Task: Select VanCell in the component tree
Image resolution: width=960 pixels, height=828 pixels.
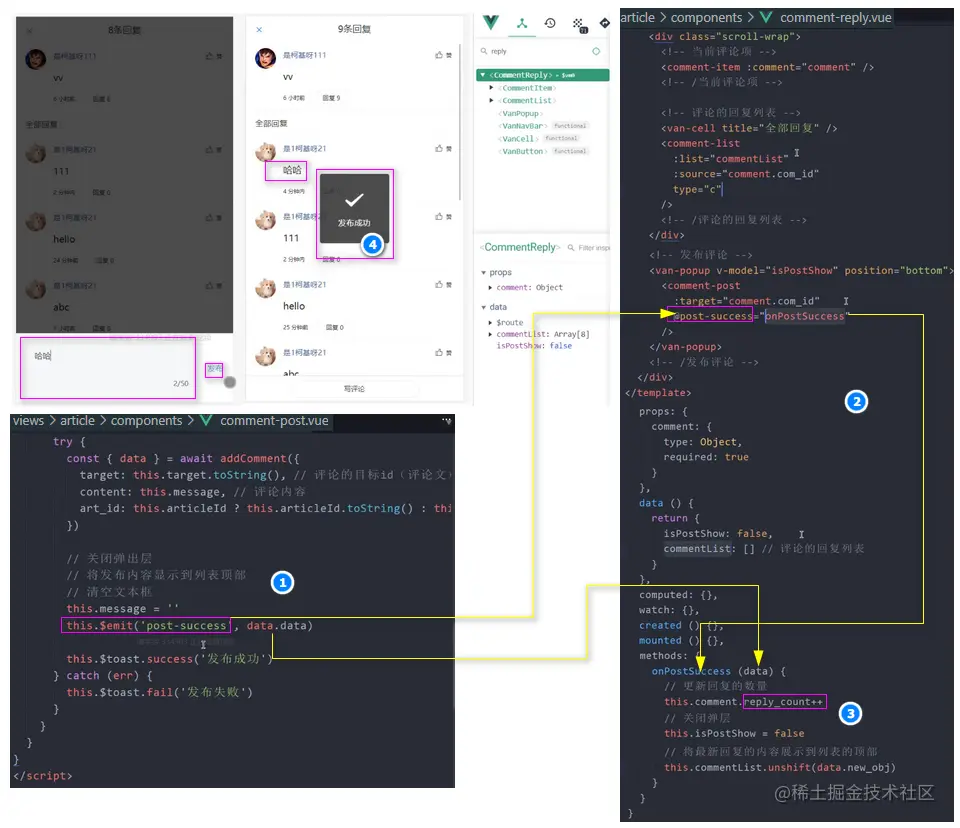Action: coord(518,139)
